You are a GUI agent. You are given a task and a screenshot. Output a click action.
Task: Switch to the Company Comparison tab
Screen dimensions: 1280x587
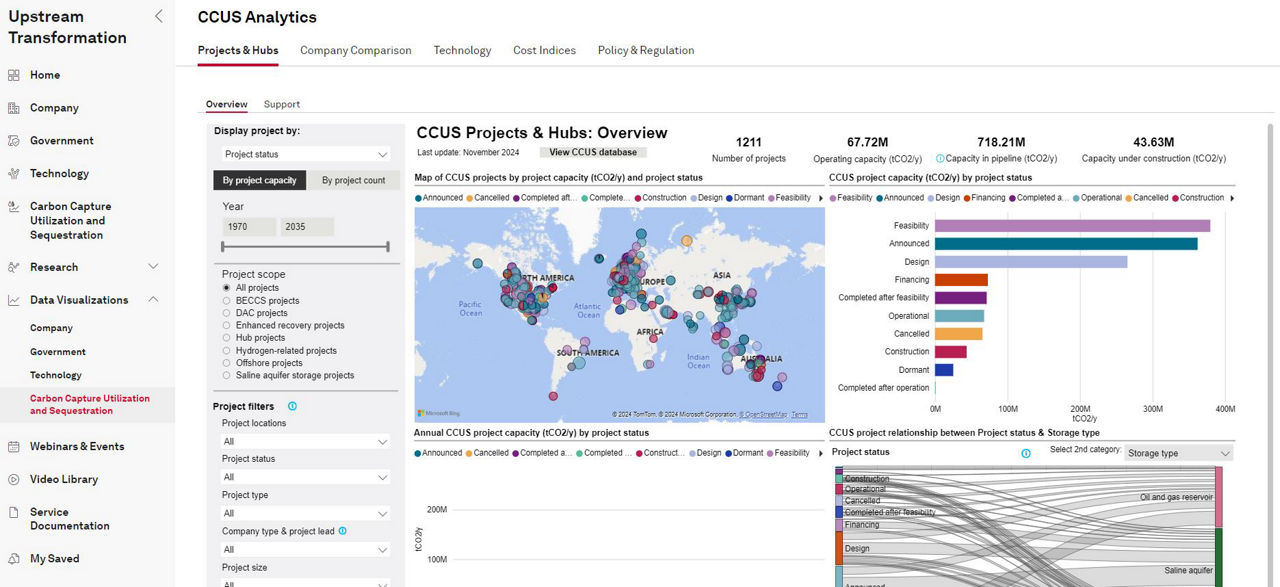355,50
